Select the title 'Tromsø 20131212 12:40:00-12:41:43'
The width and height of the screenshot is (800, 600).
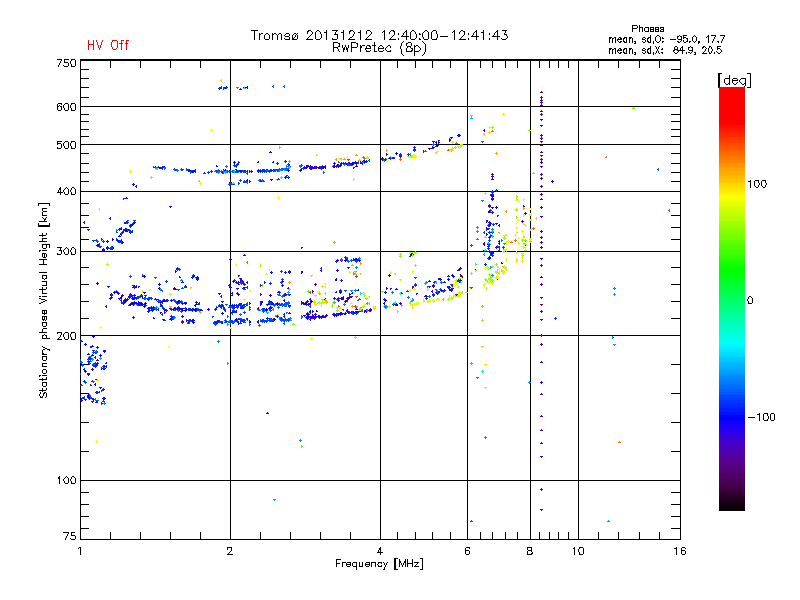click(379, 35)
